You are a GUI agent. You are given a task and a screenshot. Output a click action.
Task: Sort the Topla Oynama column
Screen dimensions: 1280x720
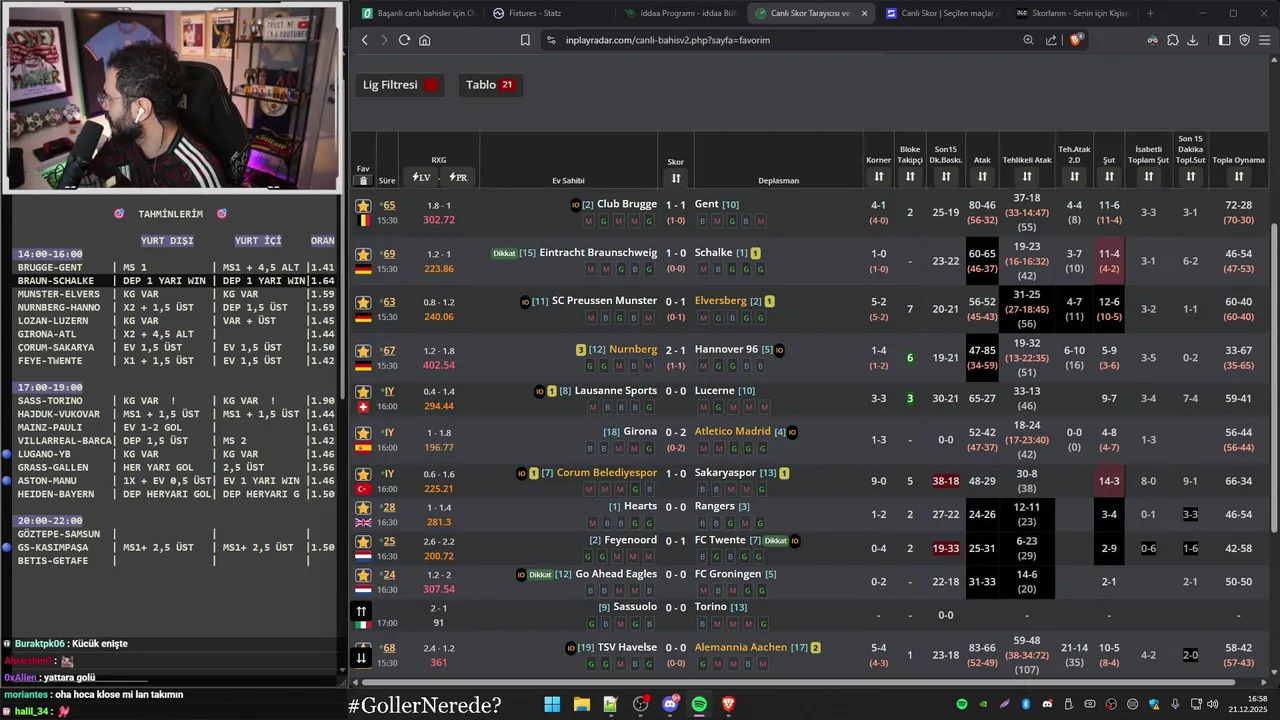click(x=1238, y=177)
